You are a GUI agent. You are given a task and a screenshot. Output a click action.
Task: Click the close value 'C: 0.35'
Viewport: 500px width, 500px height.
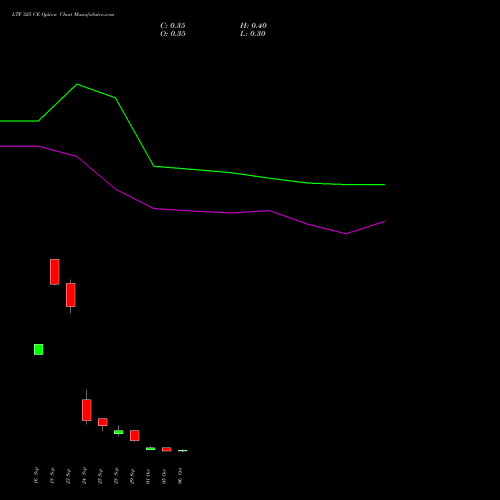click(173, 26)
